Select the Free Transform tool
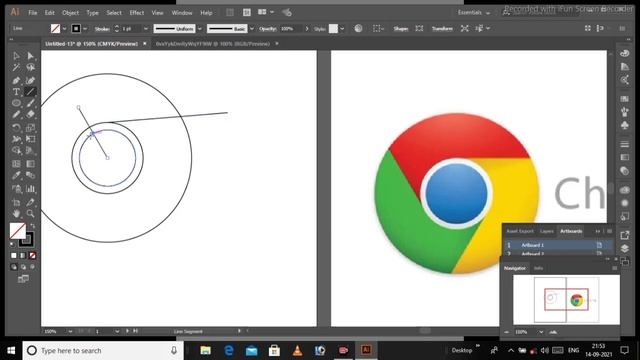Viewport: 640px width, 360px height. tap(31, 139)
